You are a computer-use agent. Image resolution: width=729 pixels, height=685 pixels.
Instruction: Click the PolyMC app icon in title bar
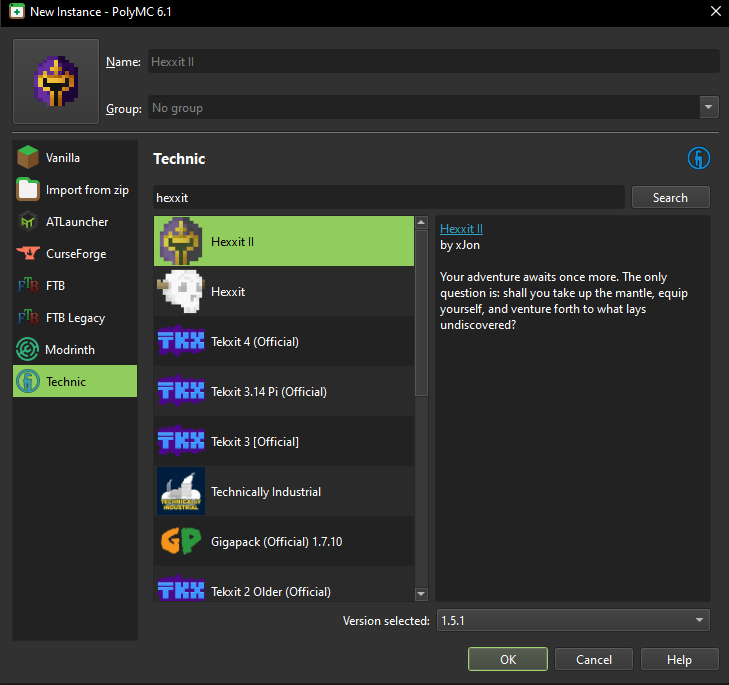pos(17,11)
